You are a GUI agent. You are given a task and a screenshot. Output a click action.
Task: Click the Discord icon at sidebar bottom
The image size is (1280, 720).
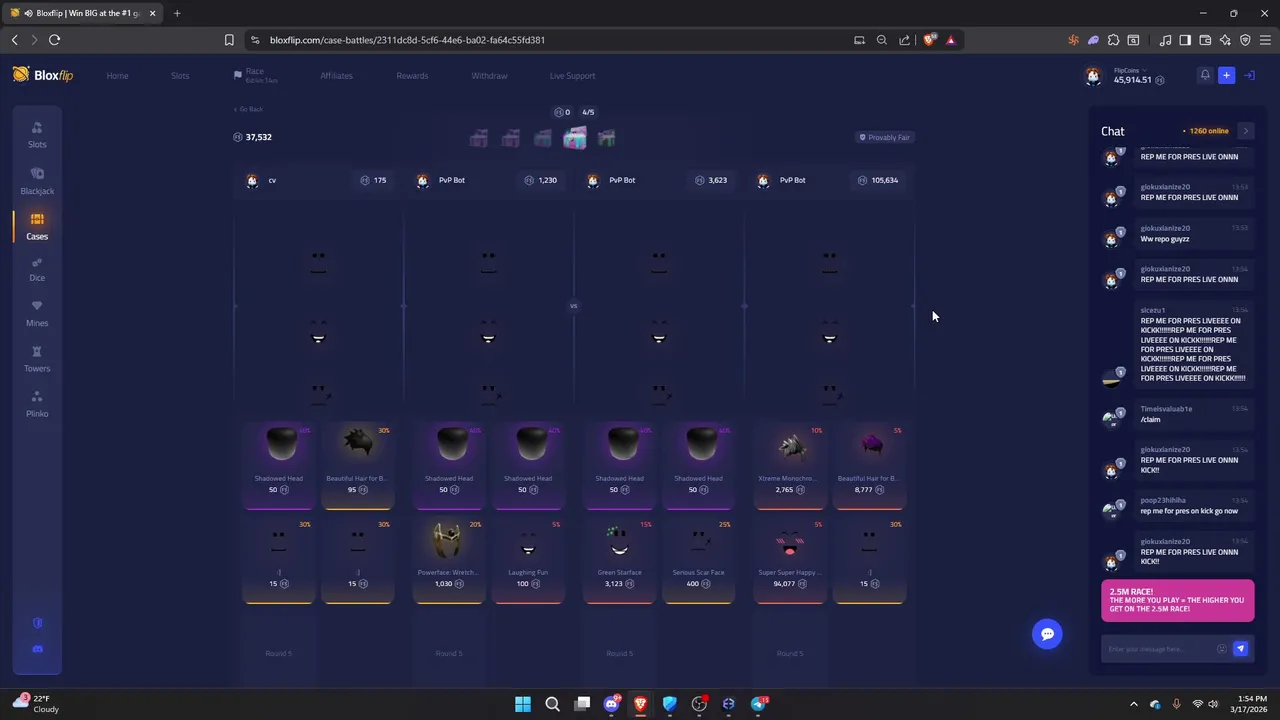38,649
